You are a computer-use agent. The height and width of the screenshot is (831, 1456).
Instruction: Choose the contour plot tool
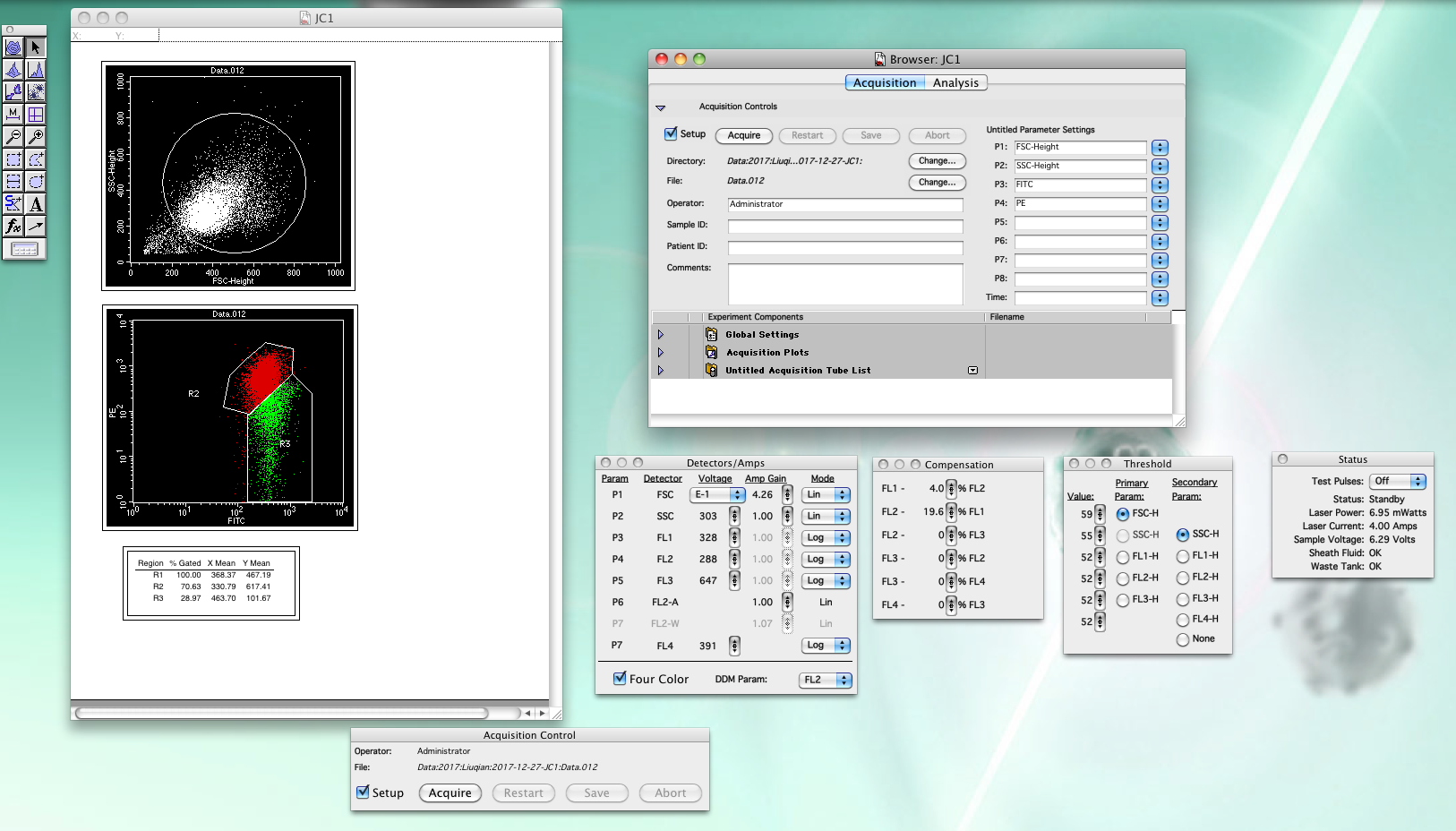click(x=13, y=47)
